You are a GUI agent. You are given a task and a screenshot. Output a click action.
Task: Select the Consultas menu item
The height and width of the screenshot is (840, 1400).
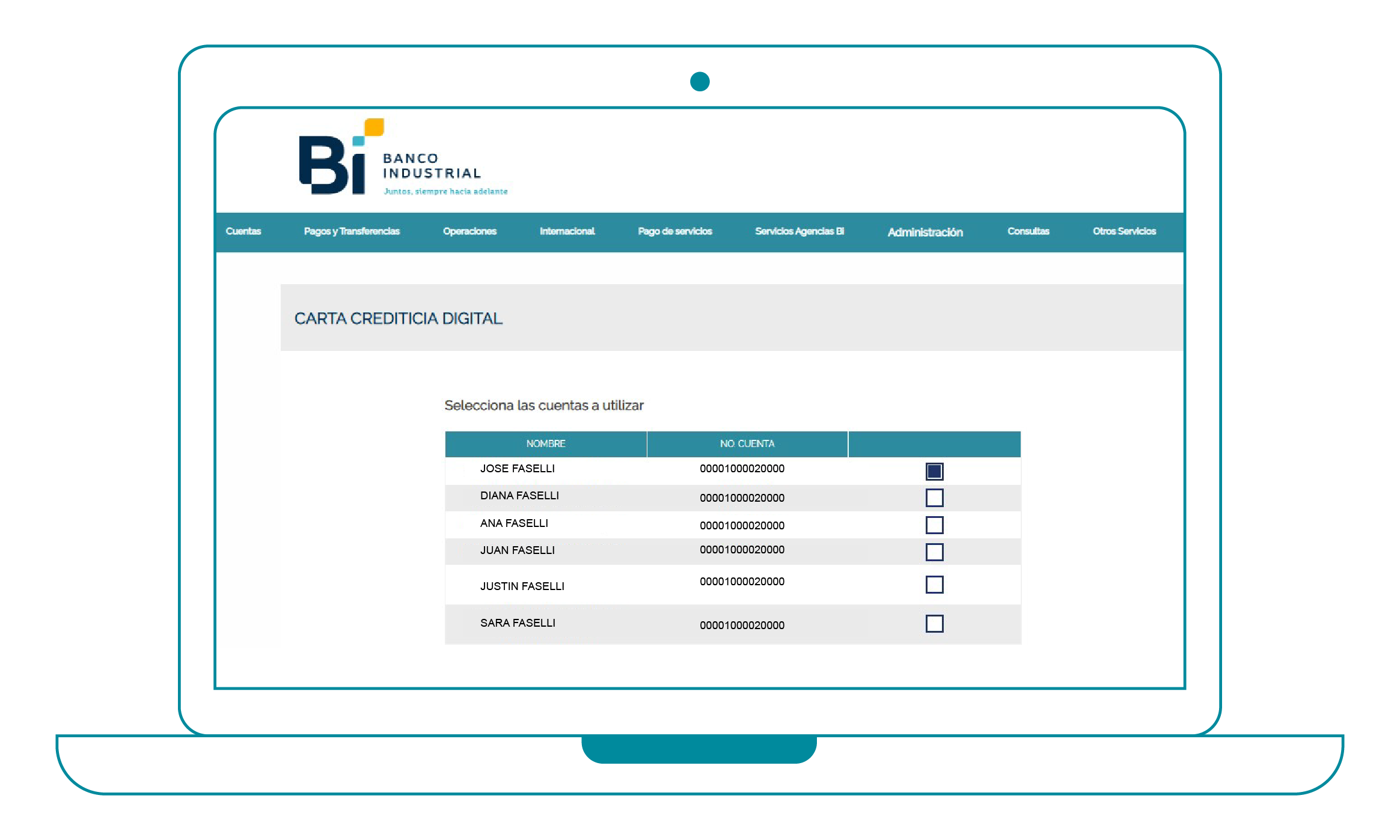coord(1028,231)
